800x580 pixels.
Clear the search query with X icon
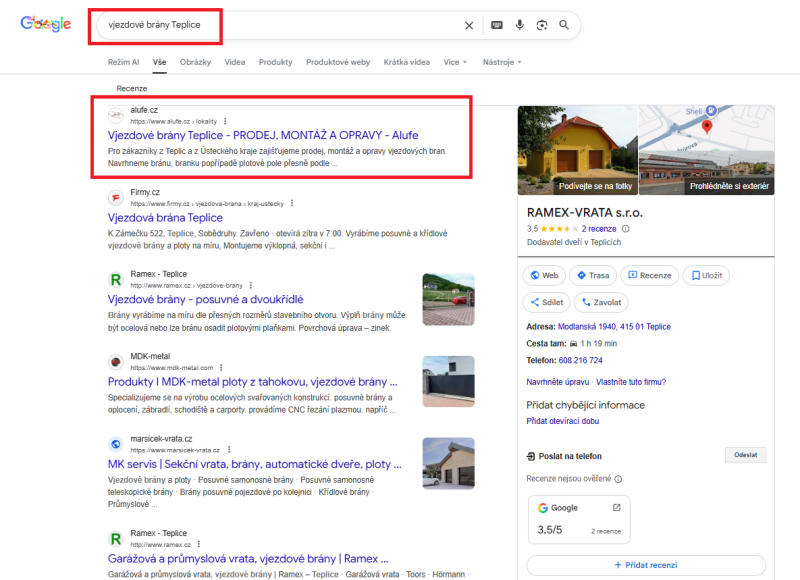pos(469,25)
